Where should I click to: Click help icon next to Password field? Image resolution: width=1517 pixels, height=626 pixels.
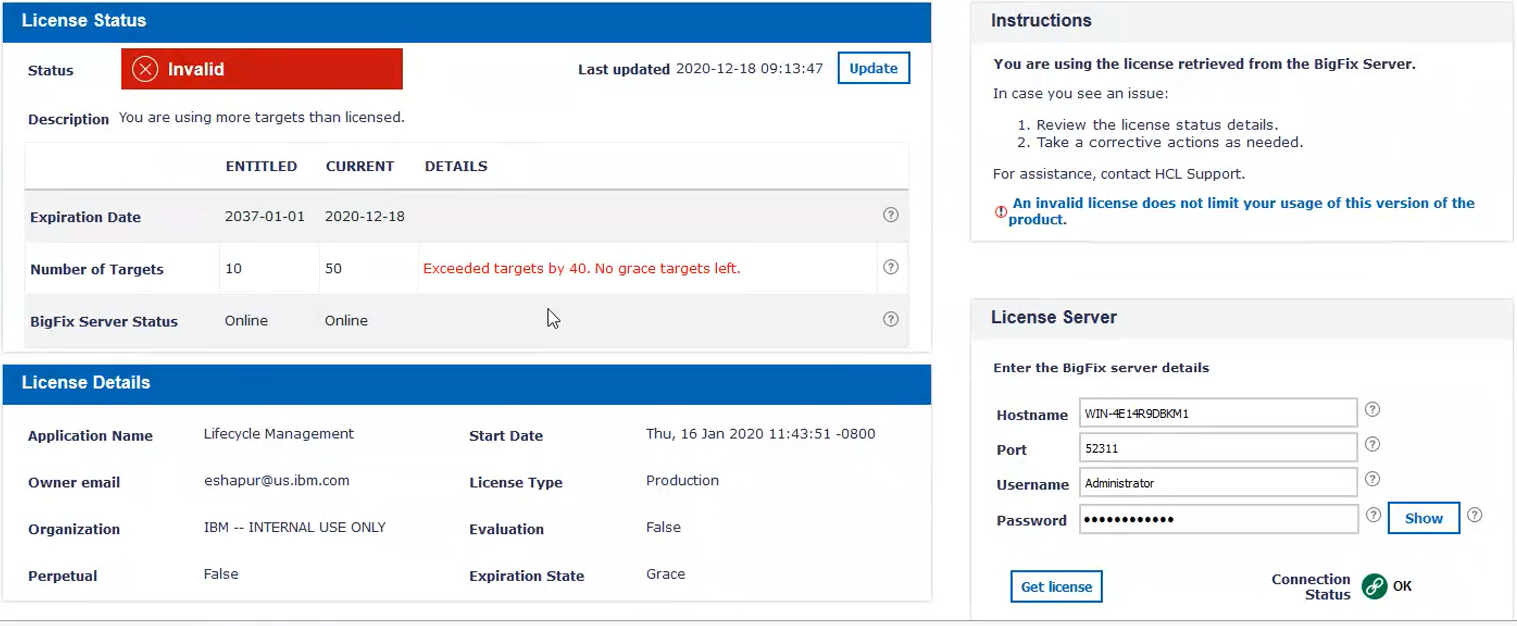coord(1374,515)
